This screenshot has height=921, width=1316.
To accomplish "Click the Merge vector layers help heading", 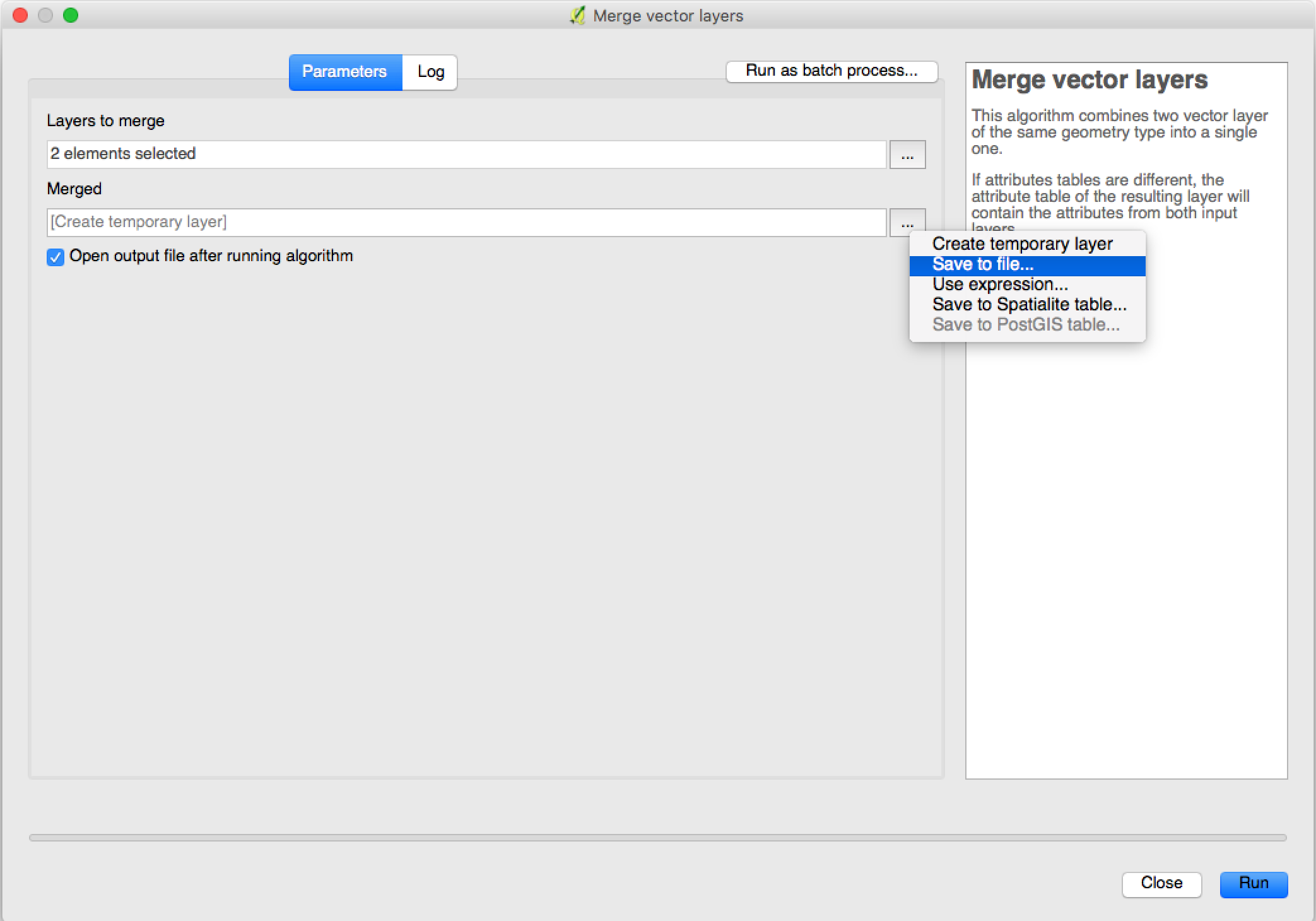I will point(1090,80).
